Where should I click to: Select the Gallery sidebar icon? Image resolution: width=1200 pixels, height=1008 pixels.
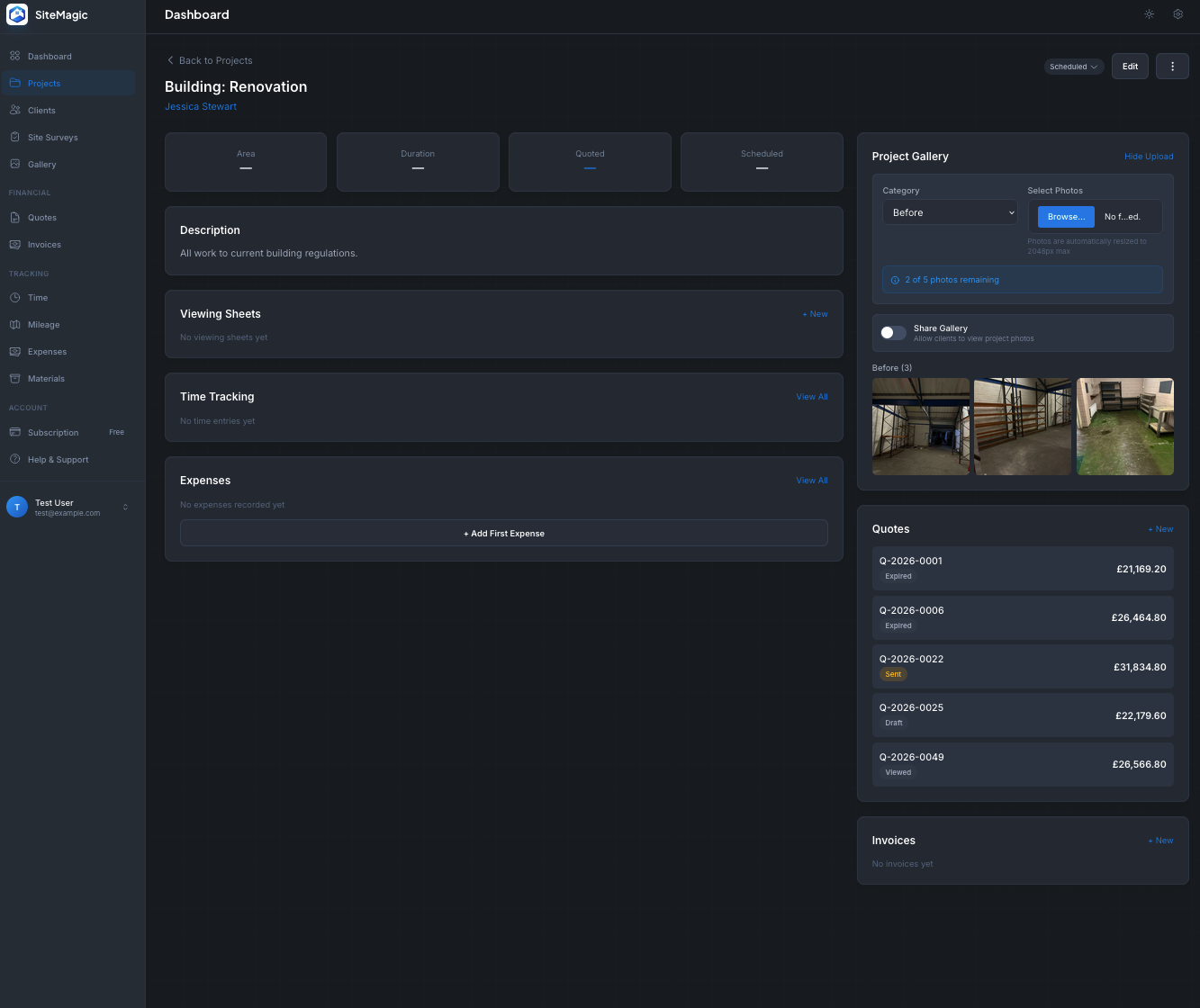pos(14,164)
